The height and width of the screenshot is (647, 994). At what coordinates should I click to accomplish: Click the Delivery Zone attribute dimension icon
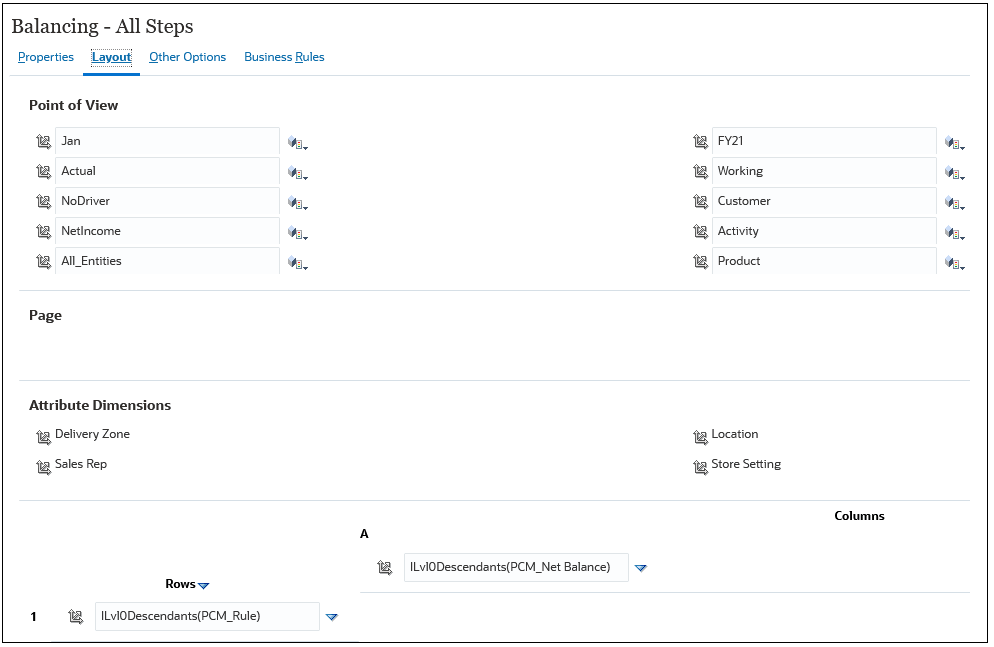point(44,437)
